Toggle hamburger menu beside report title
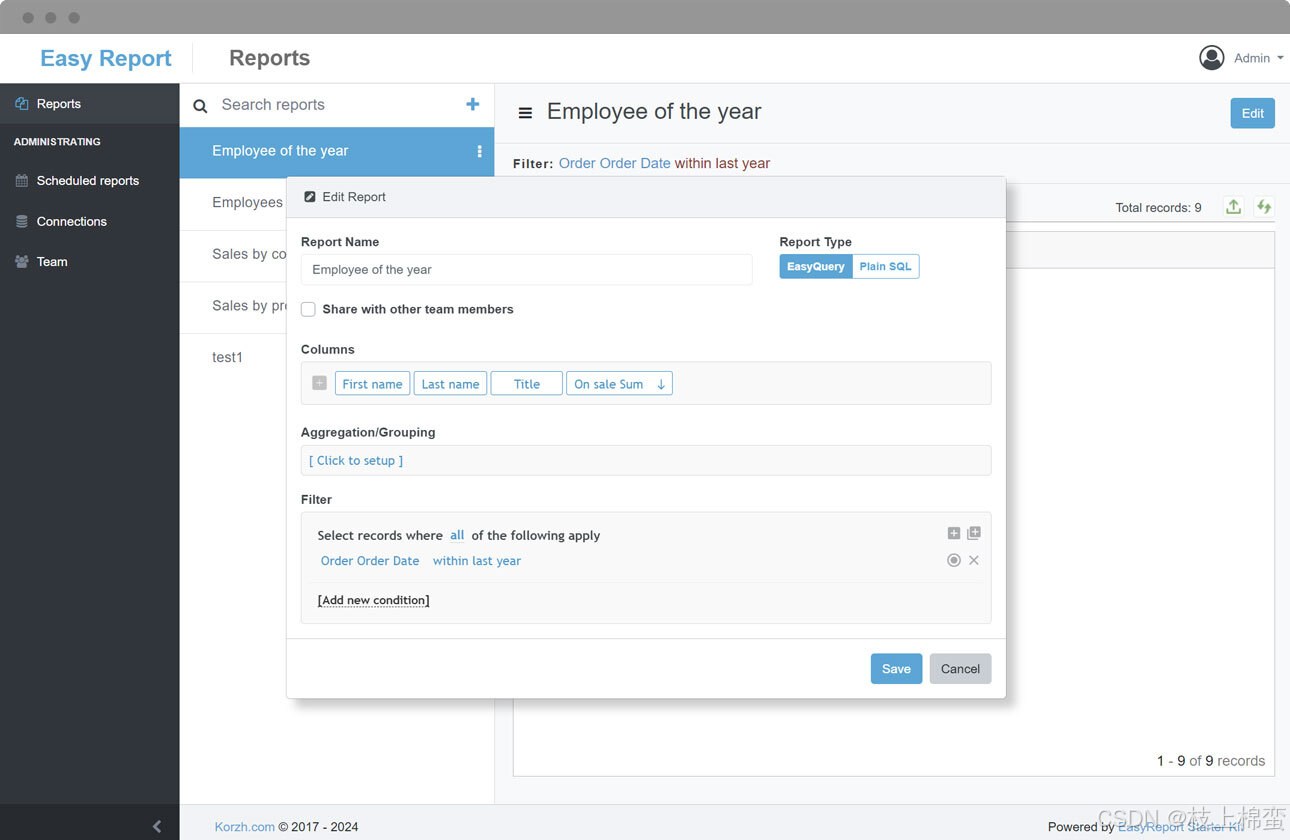1290x840 pixels. [525, 113]
